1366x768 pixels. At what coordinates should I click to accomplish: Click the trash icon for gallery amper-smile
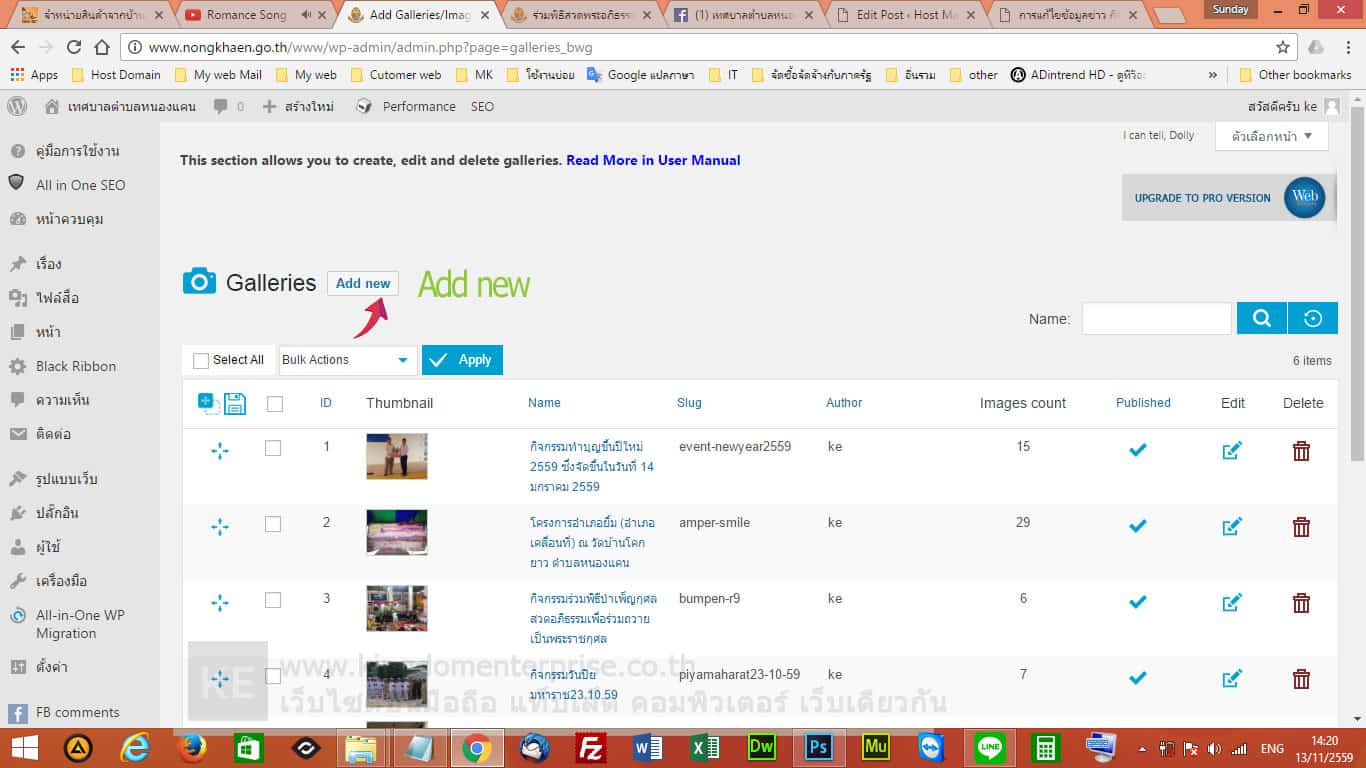[x=1301, y=527]
